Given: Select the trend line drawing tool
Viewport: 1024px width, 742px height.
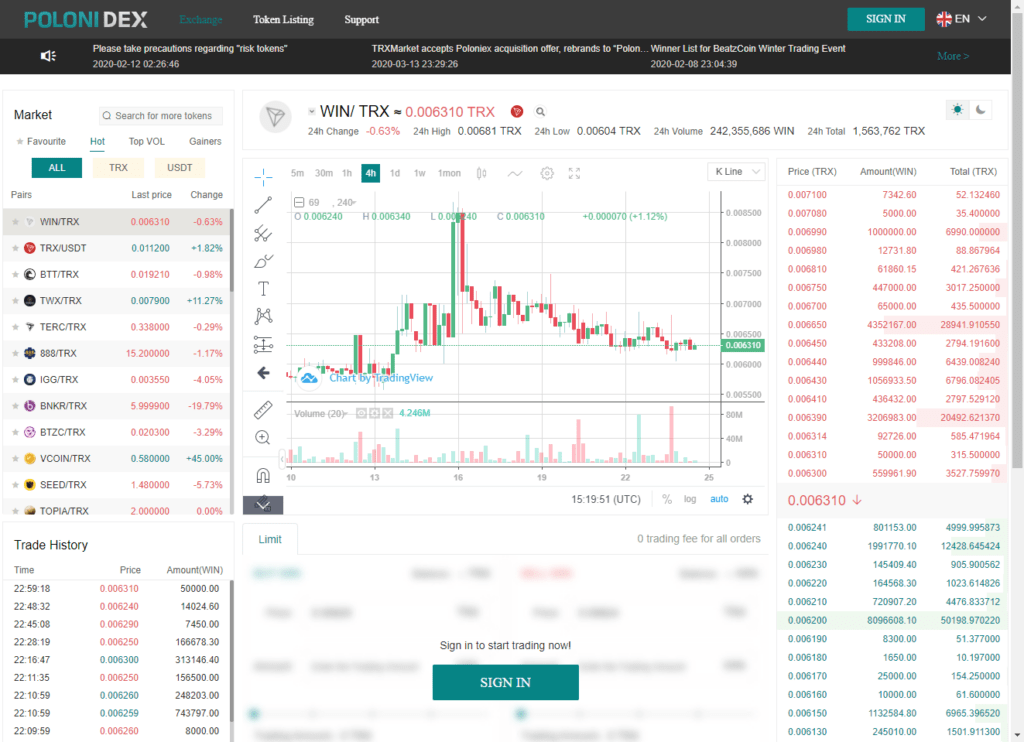Looking at the screenshot, I should point(263,204).
